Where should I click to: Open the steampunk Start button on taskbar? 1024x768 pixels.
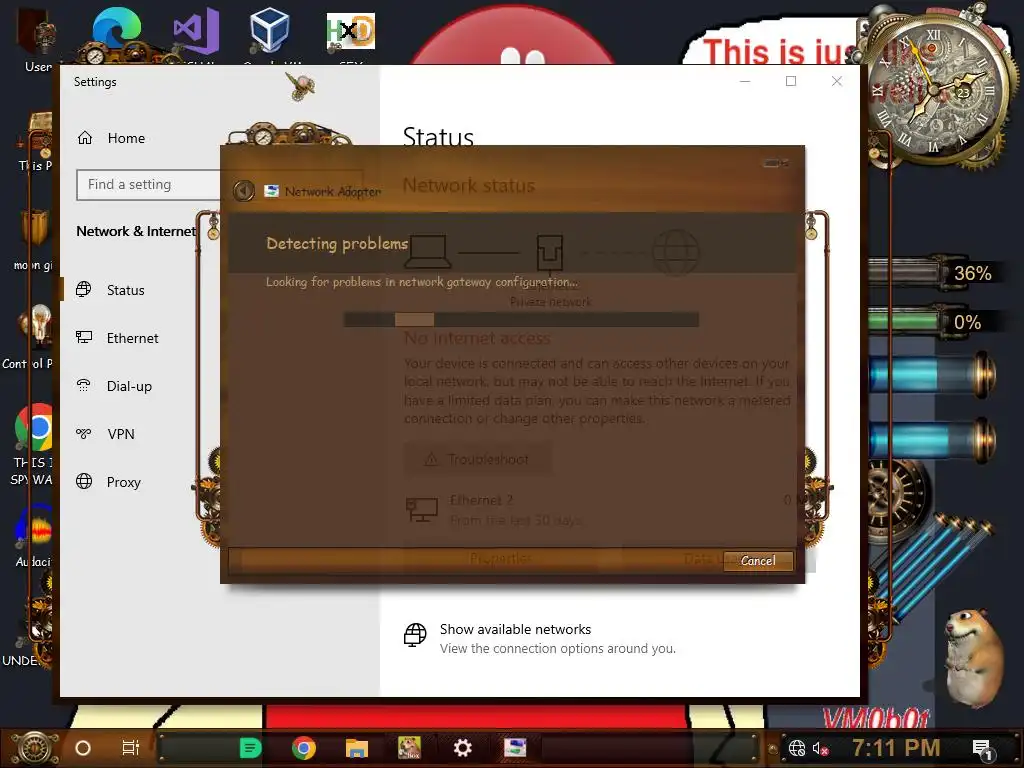(x=34, y=748)
